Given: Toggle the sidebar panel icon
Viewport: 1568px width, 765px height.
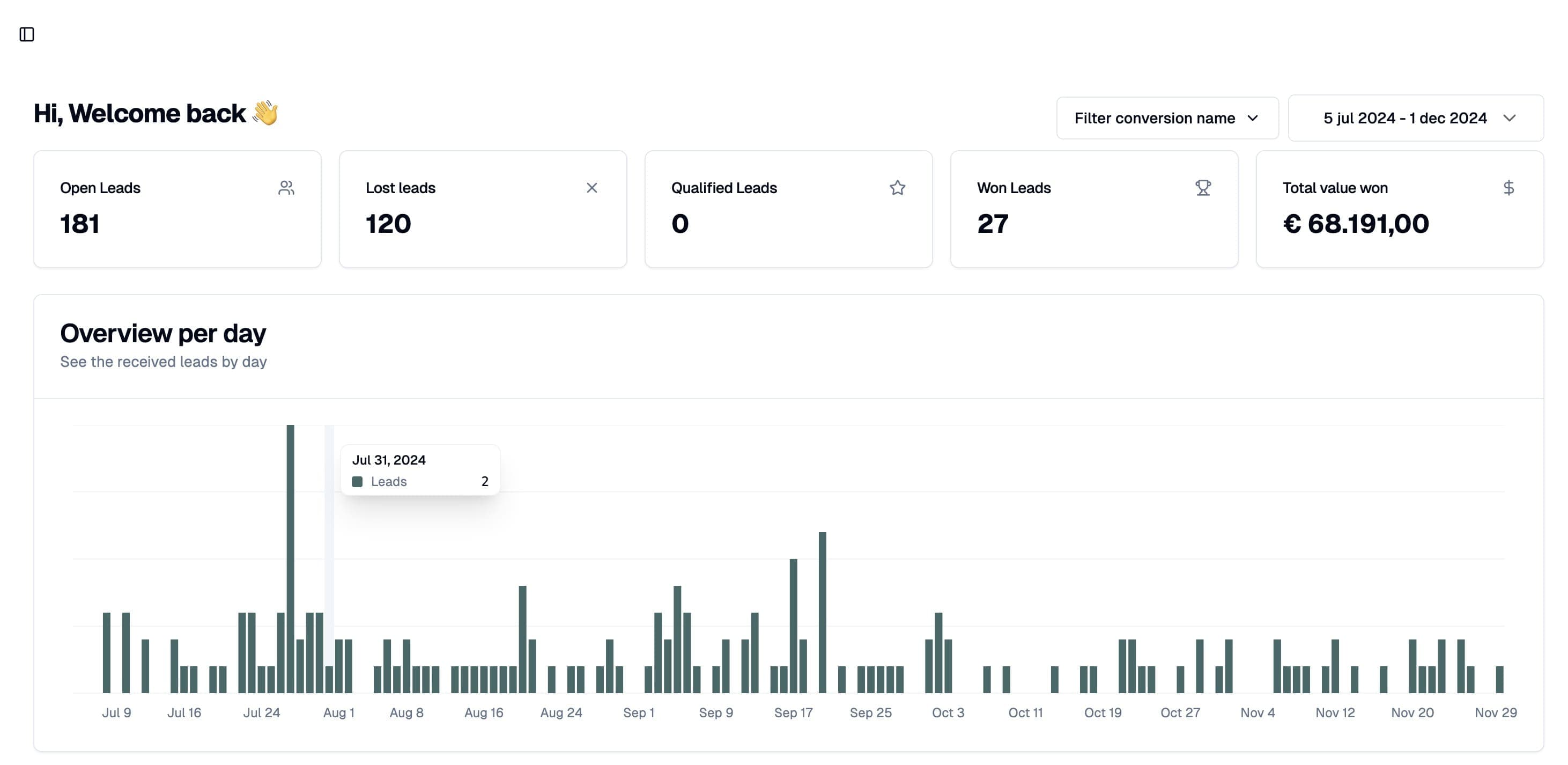Looking at the screenshot, I should click(27, 34).
